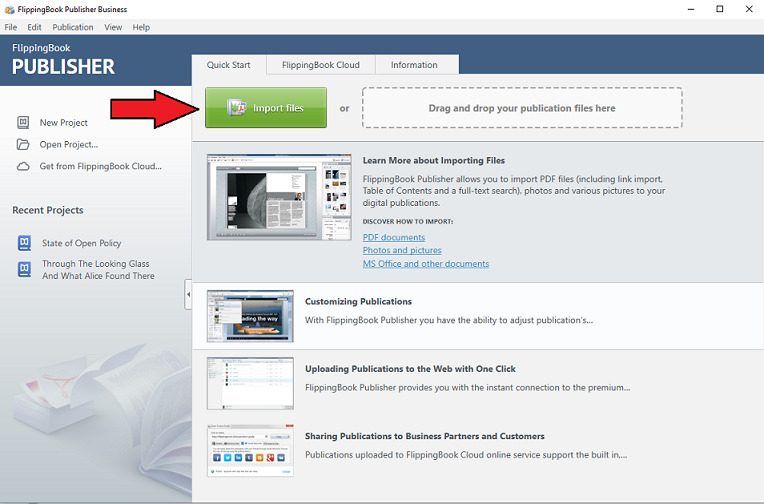The height and width of the screenshot is (504, 764).
Task: Select the New Project label
Action: pyautogui.click(x=64, y=123)
